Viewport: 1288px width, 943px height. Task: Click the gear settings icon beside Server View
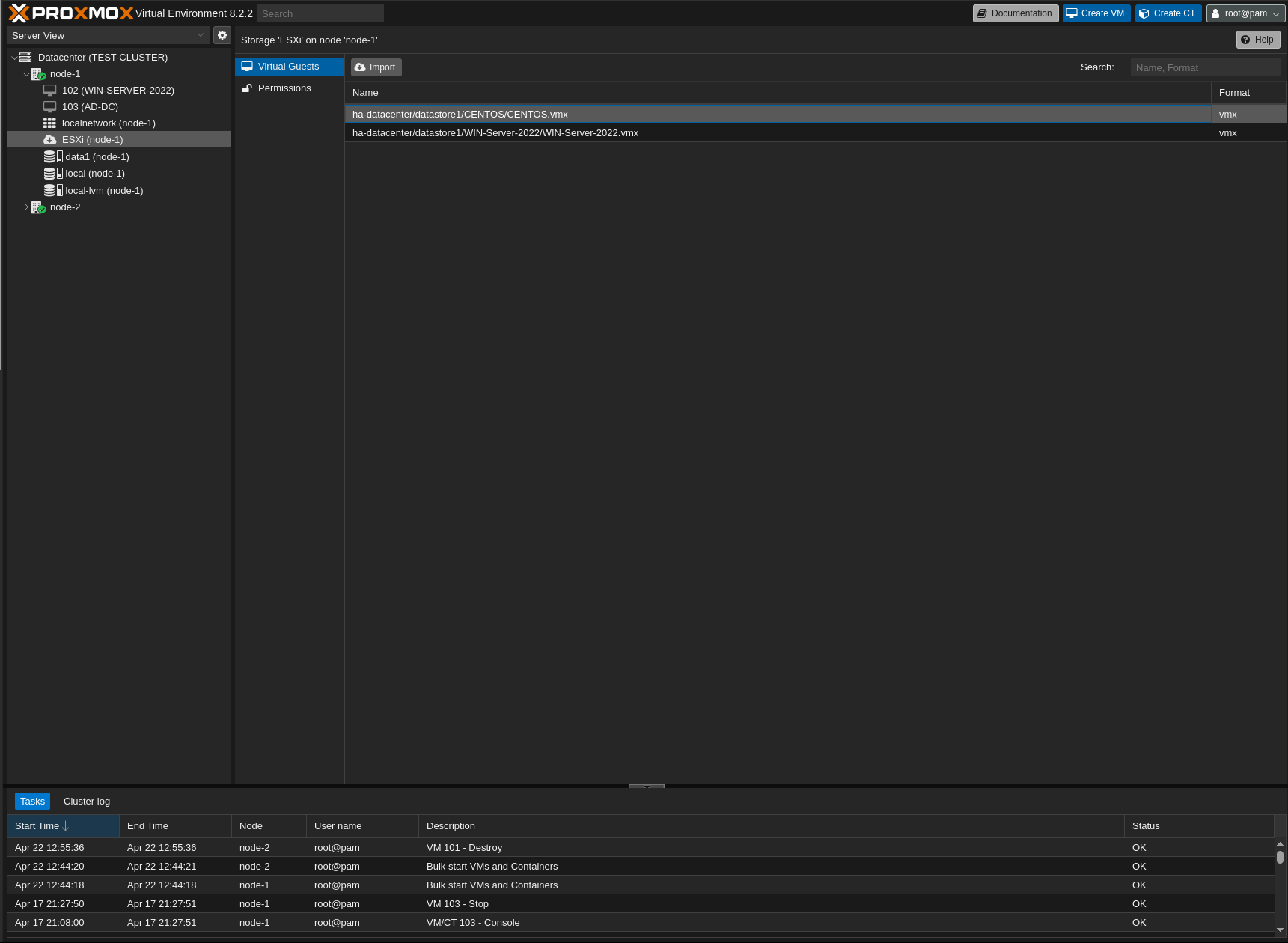pos(222,35)
